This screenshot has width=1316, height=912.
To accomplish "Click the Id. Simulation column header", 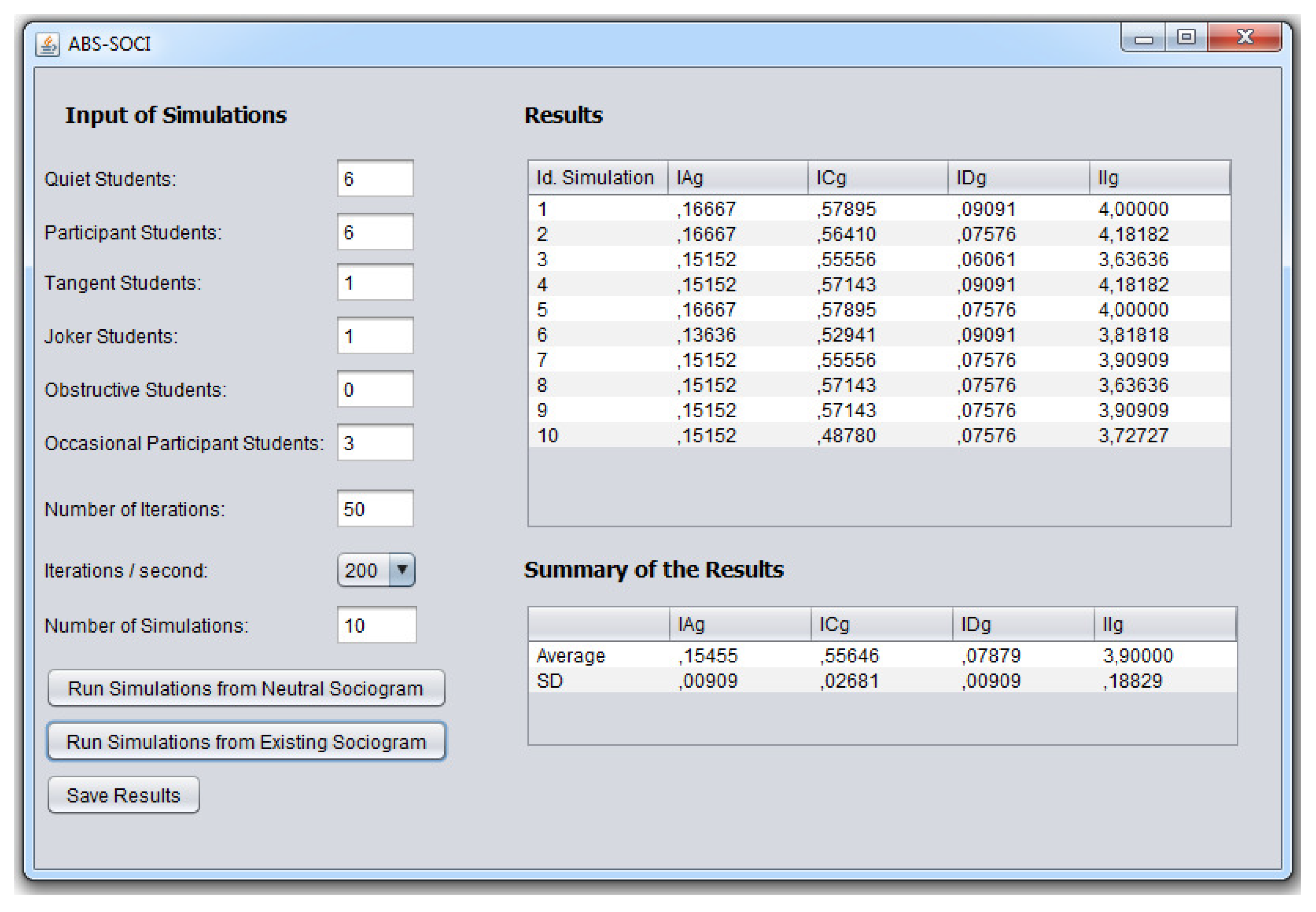I will click(x=597, y=178).
